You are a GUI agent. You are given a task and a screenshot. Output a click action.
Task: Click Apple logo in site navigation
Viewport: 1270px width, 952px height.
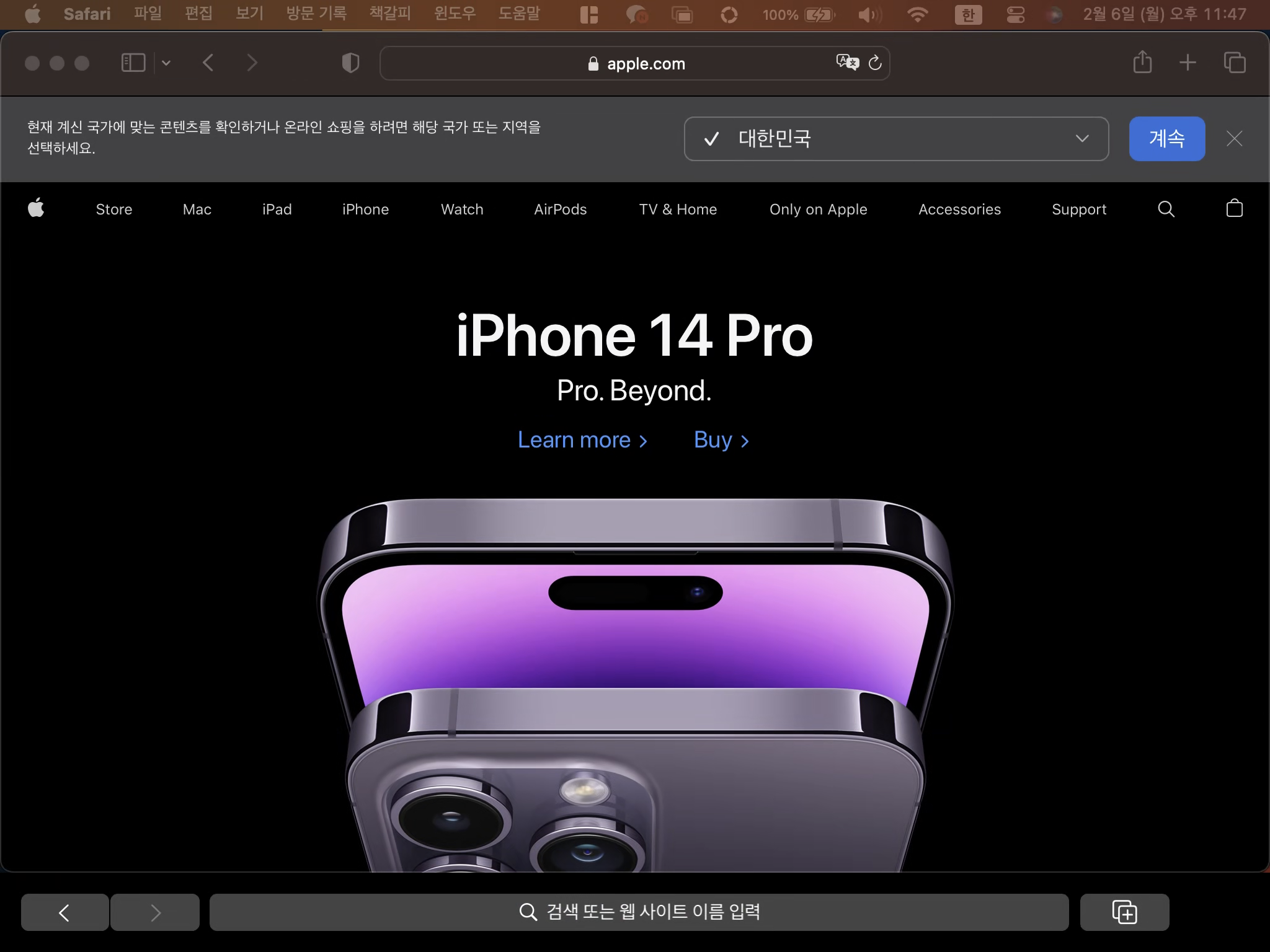36,208
